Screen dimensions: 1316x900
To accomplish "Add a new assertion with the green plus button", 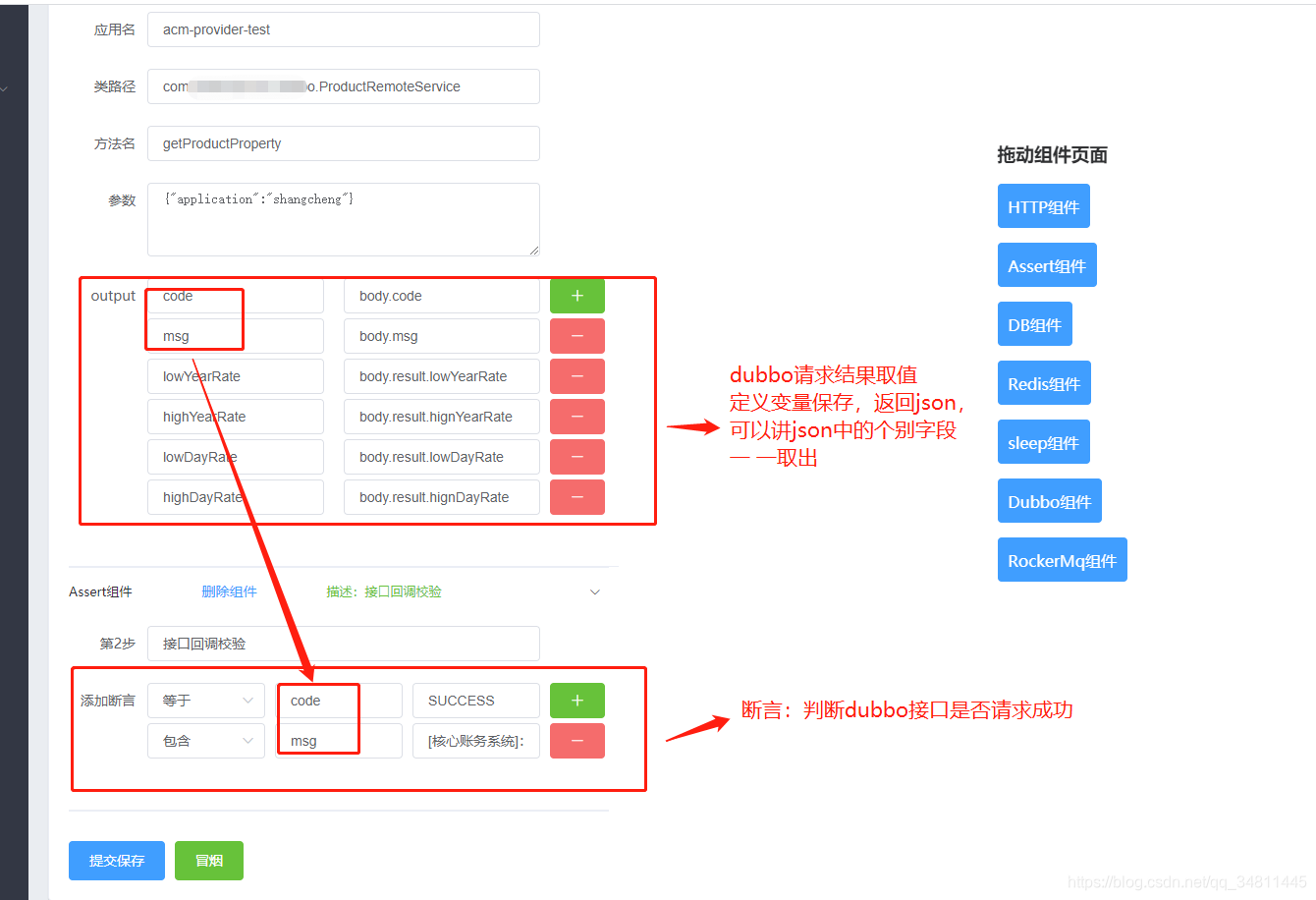I will [576, 701].
